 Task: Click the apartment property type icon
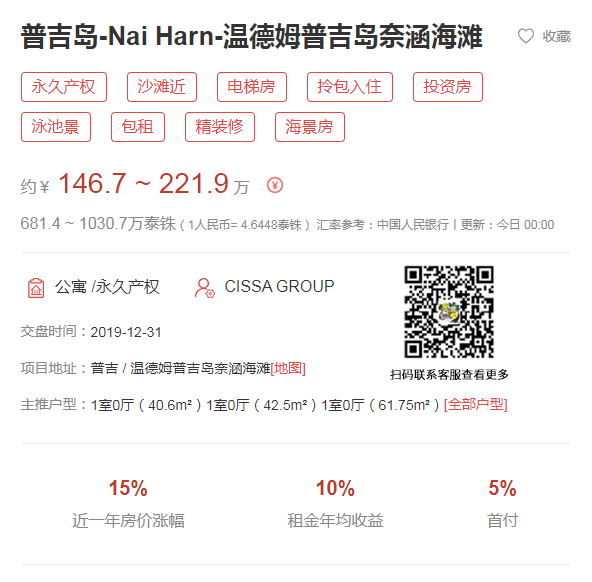pyautogui.click(x=36, y=288)
